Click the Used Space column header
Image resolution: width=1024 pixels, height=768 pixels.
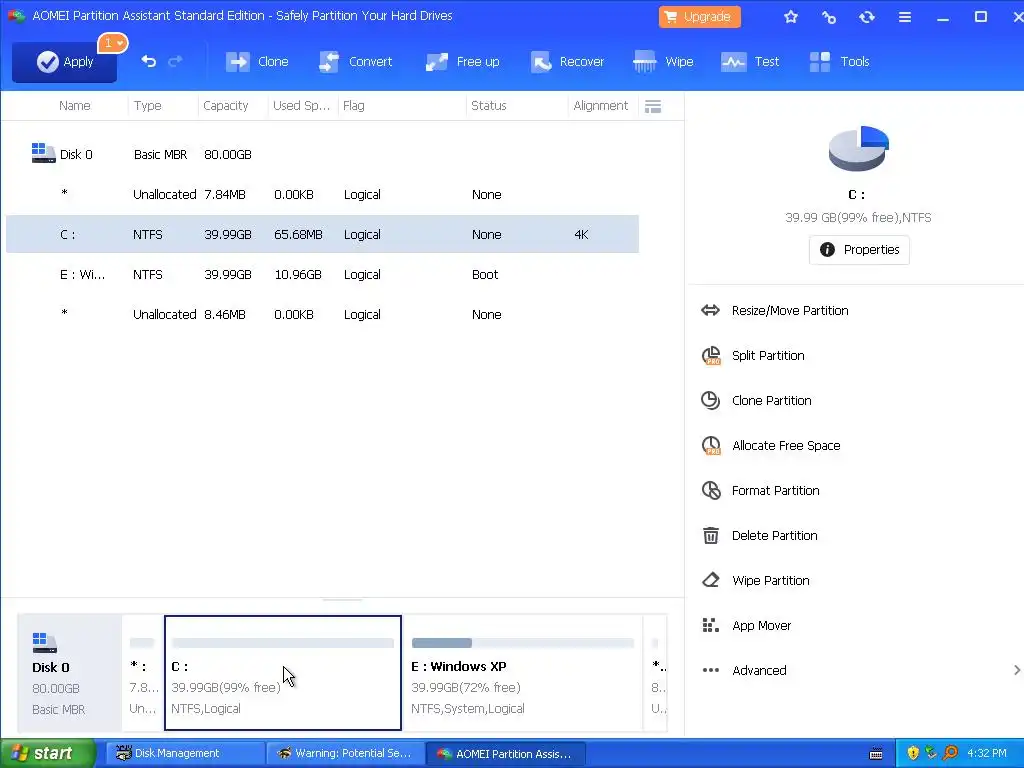click(x=301, y=106)
